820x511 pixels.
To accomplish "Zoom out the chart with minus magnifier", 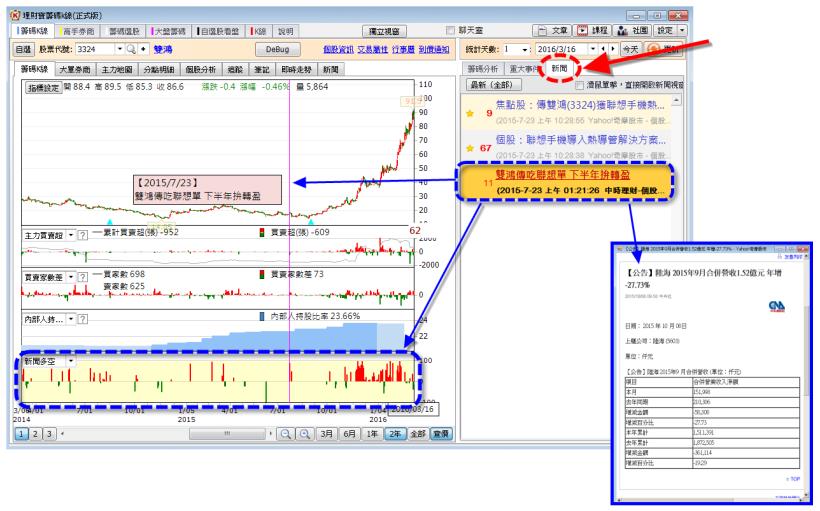I will [x=286, y=434].
